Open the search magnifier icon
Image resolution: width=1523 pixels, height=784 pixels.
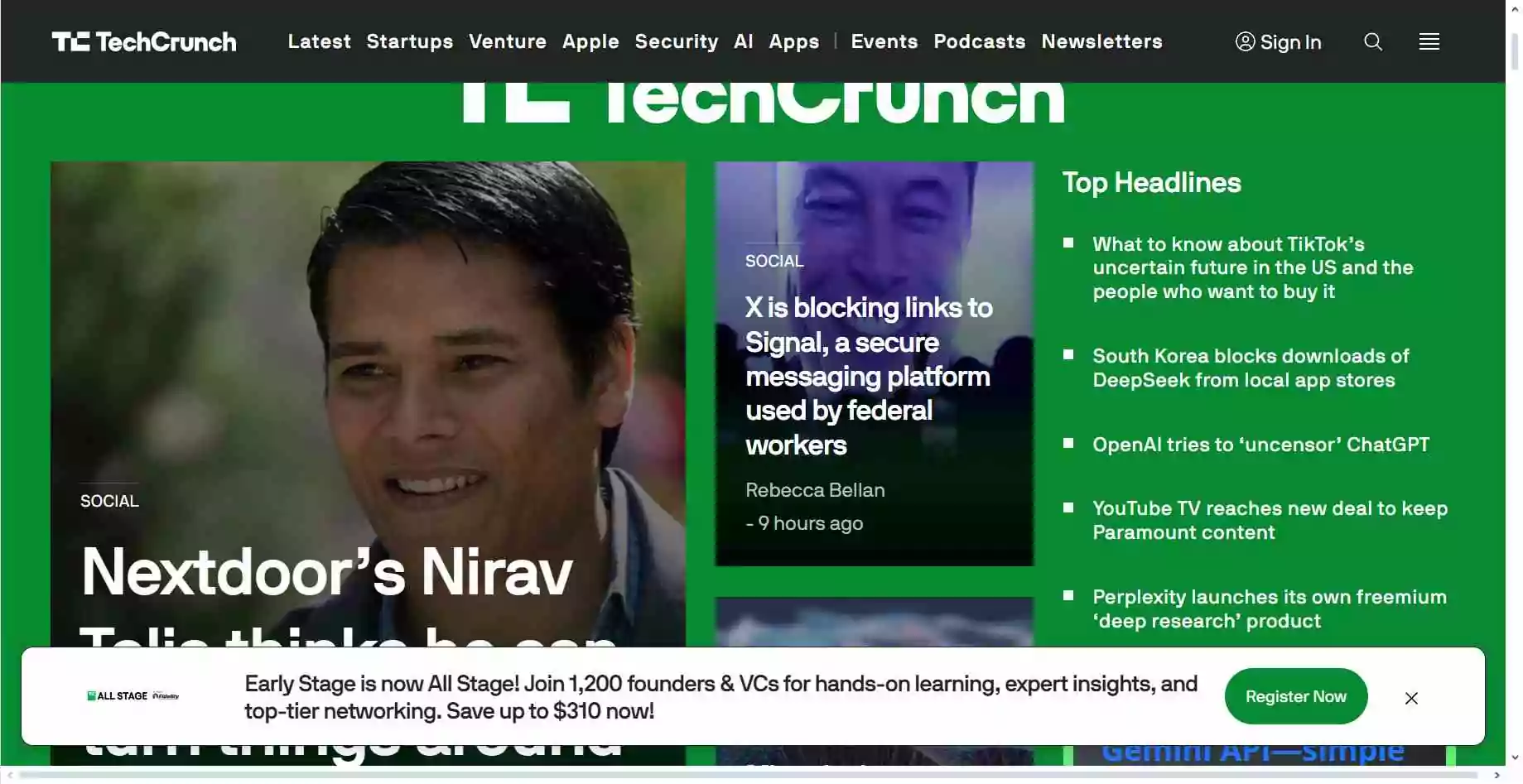[x=1373, y=41]
